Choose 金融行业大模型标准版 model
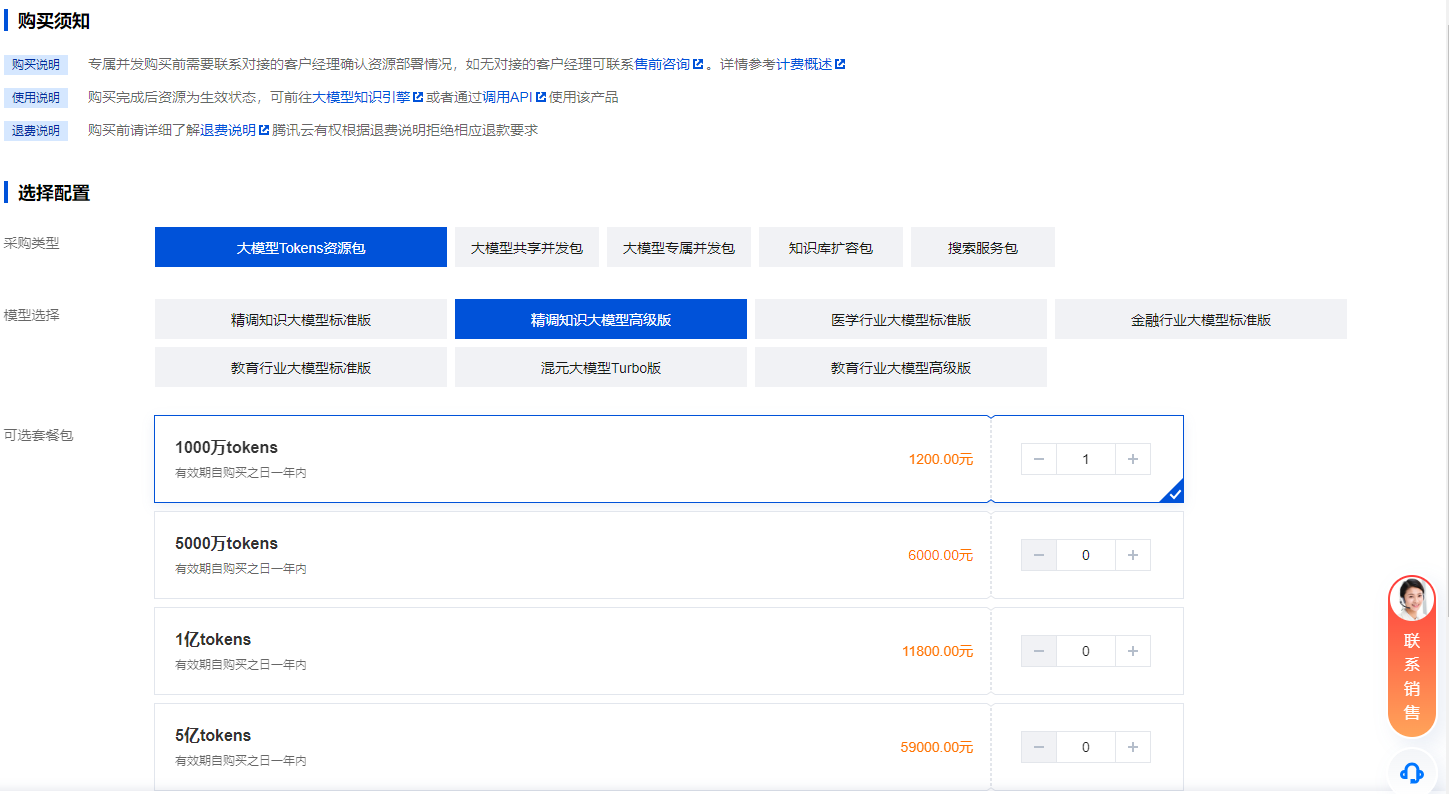The height and width of the screenshot is (794, 1449). coord(1201,319)
